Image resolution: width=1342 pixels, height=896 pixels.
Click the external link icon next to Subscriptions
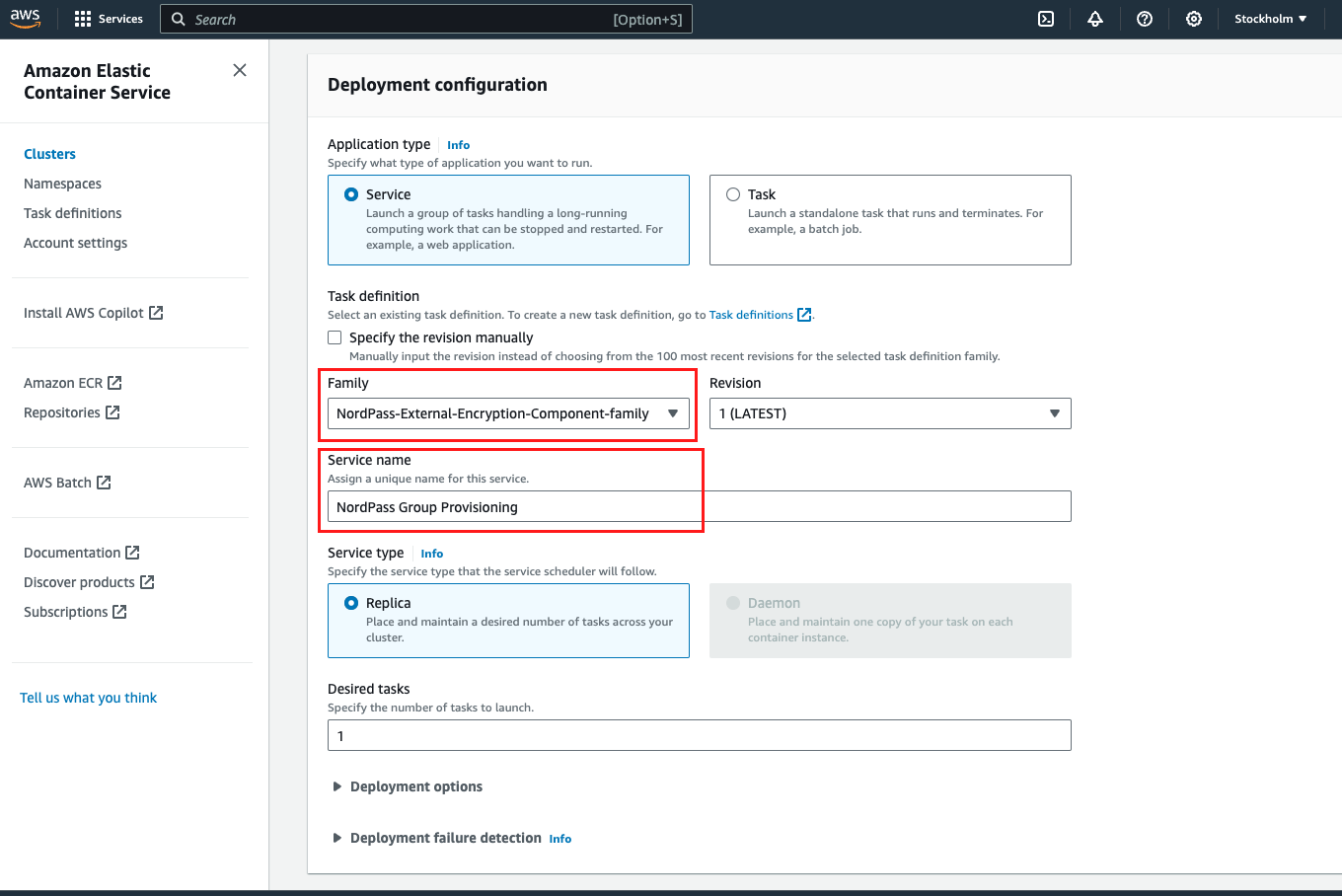tap(119, 612)
